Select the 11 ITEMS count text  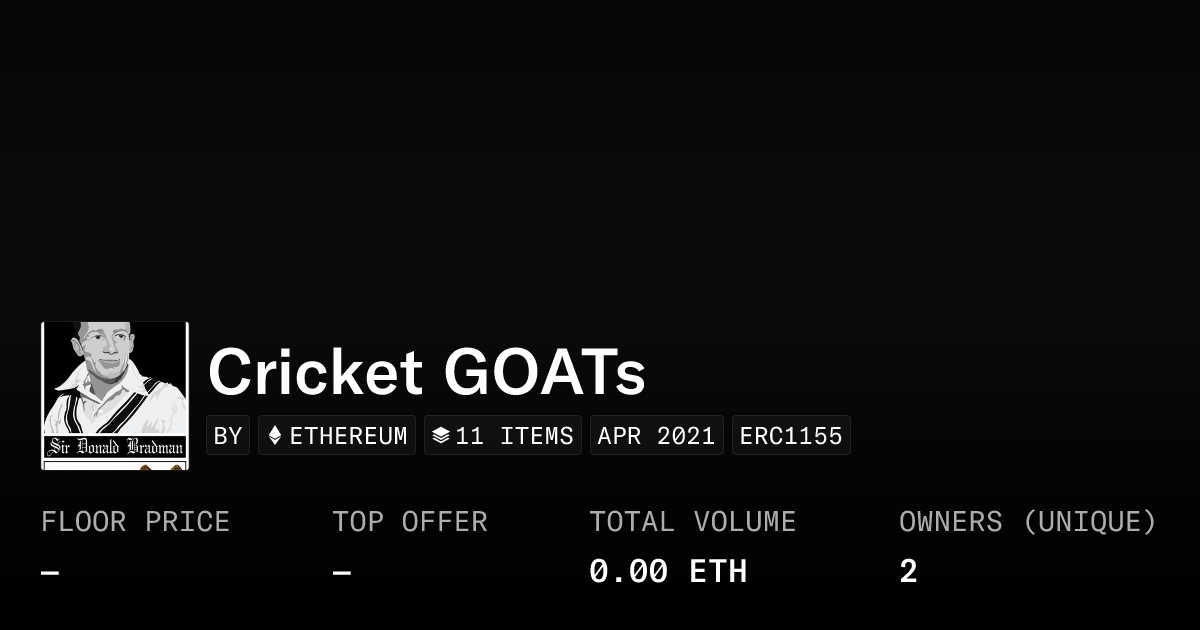(514, 436)
